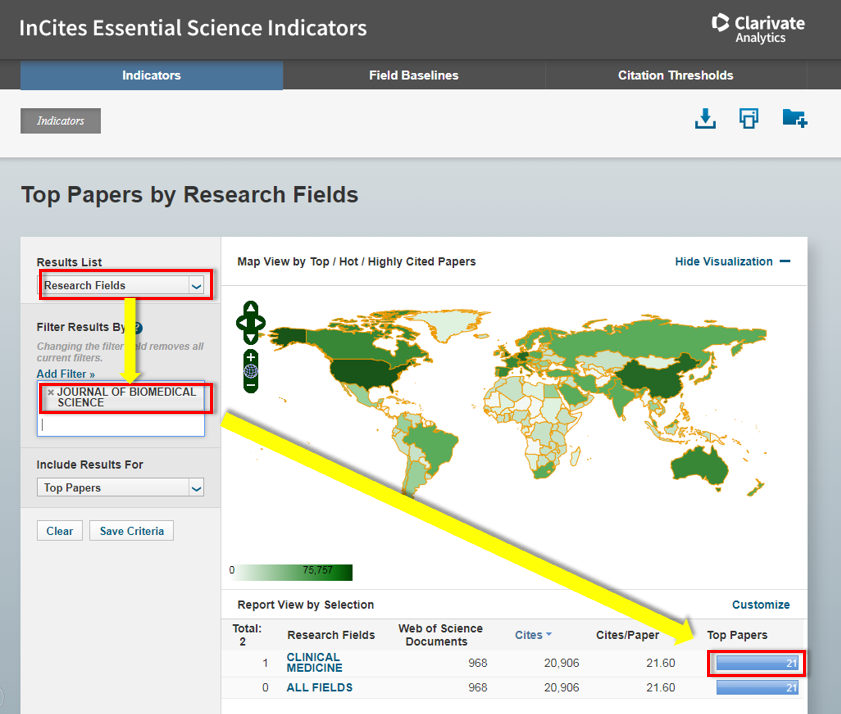Sort by the Cites column header
The width and height of the screenshot is (841, 714).
(529, 635)
